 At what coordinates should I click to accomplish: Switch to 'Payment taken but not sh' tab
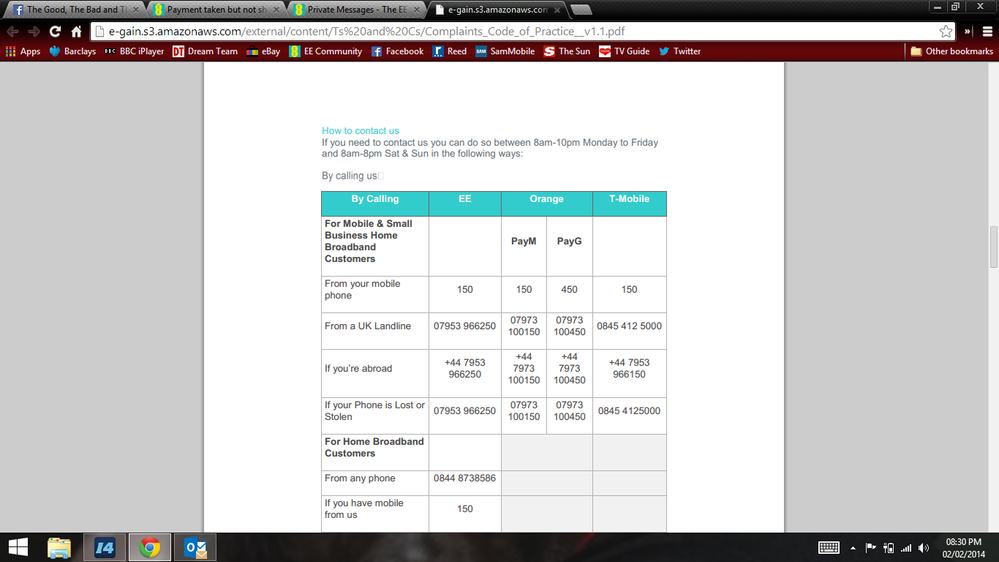217,10
